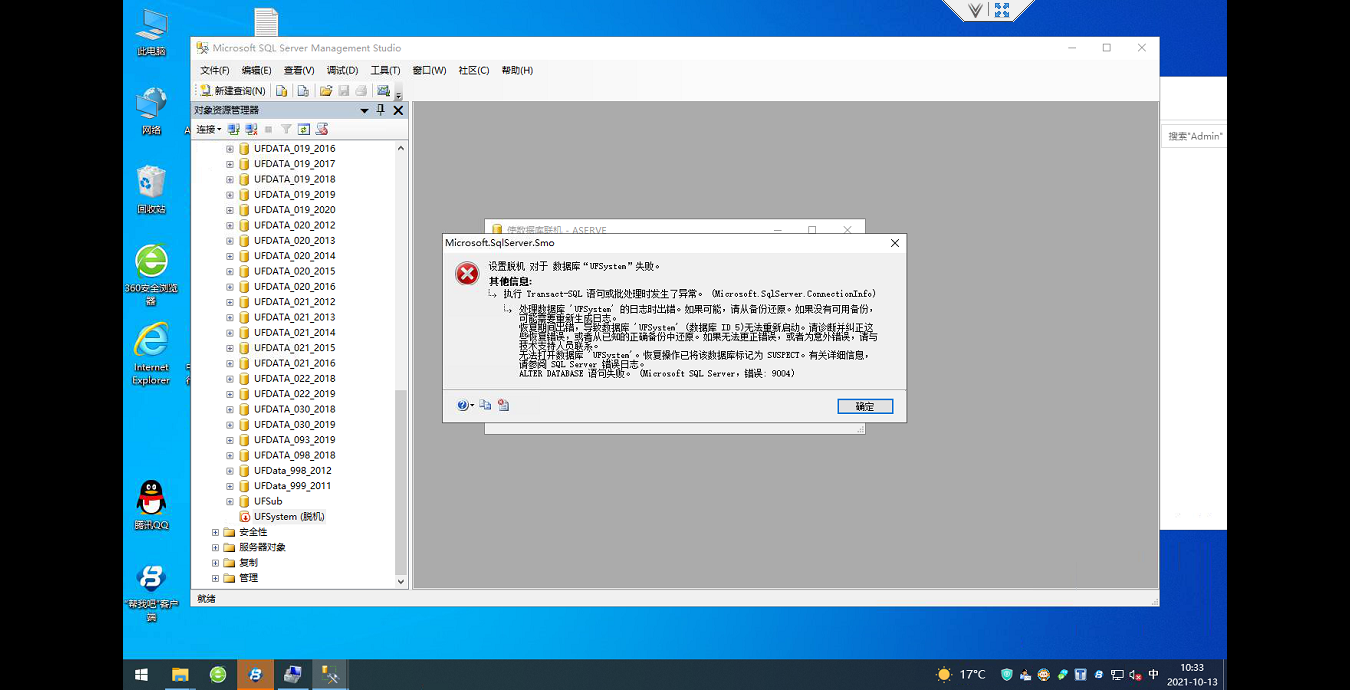
Task: Click the stop square icon in Object Explorer
Action: (x=268, y=129)
